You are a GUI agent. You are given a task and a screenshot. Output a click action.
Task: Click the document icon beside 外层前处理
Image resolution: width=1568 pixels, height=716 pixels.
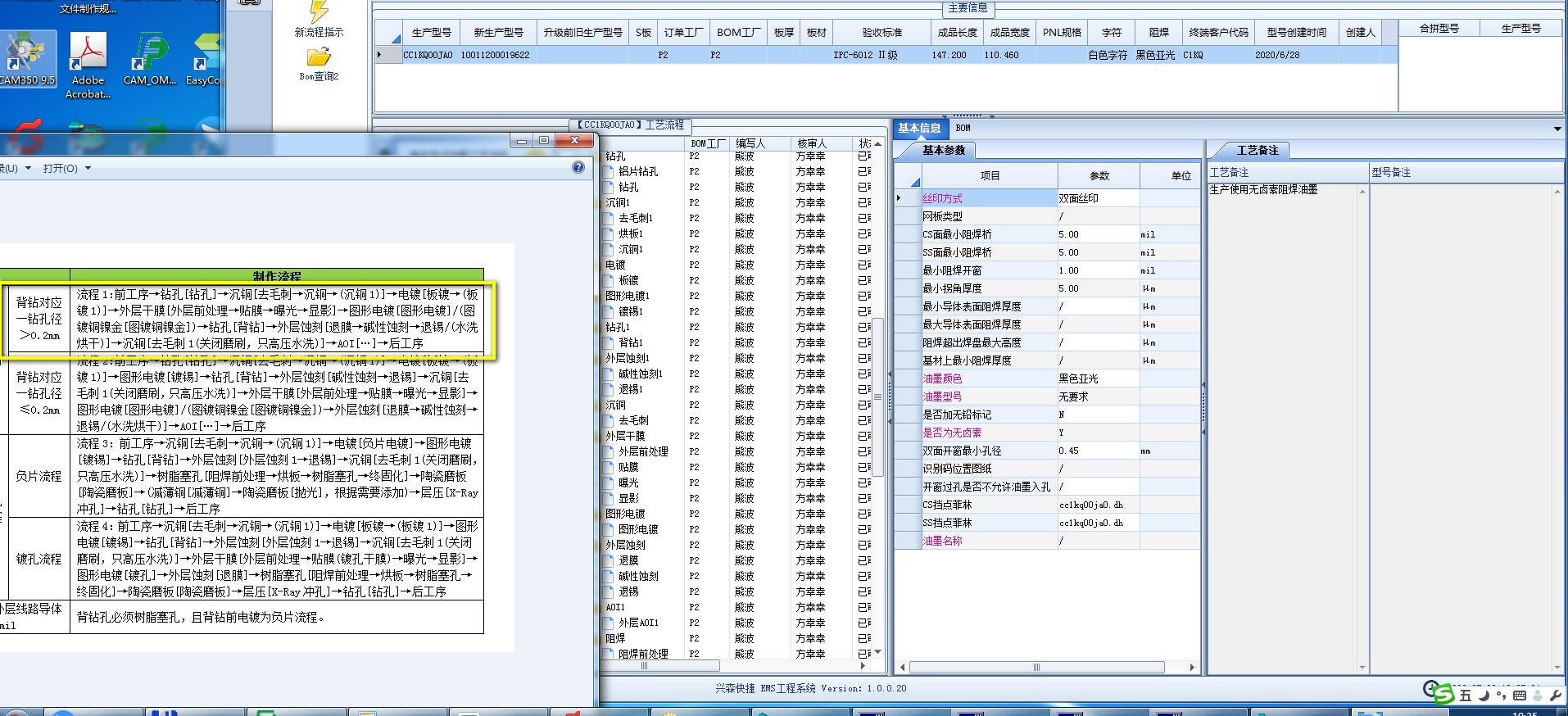pyautogui.click(x=608, y=451)
